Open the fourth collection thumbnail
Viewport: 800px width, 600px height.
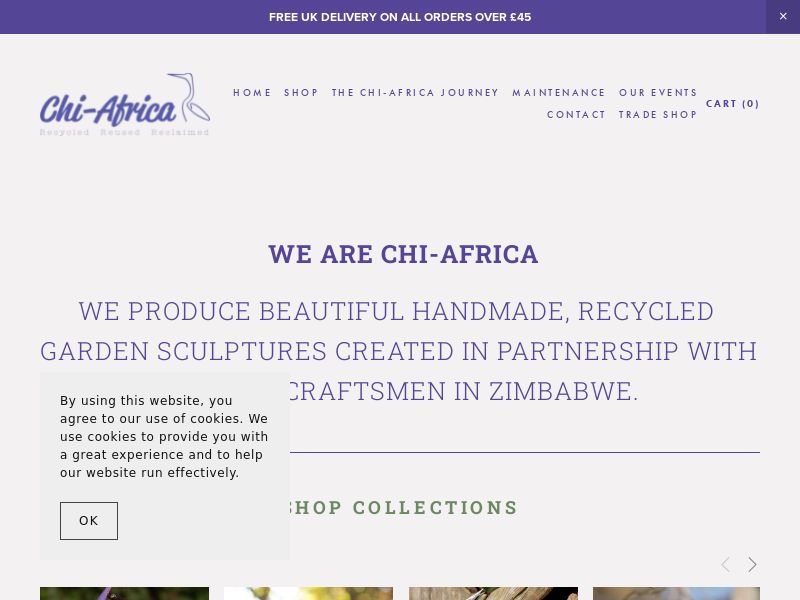676,593
